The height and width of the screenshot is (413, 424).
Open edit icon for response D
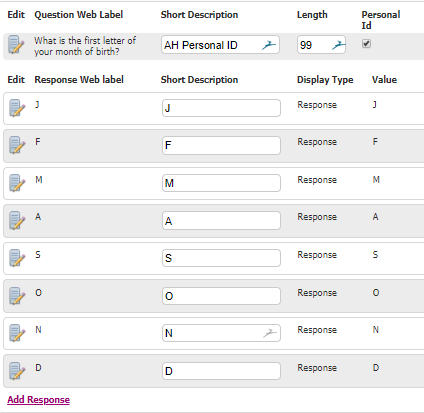[x=17, y=371]
